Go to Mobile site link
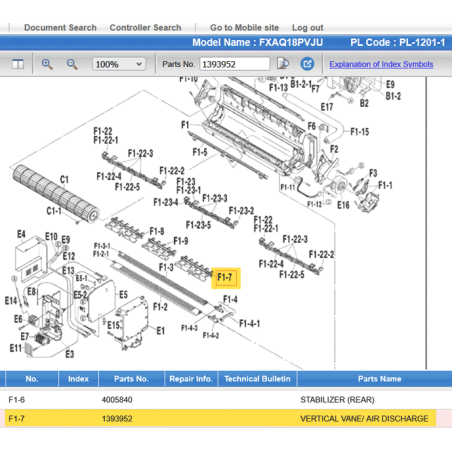452x452 pixels. (244, 28)
